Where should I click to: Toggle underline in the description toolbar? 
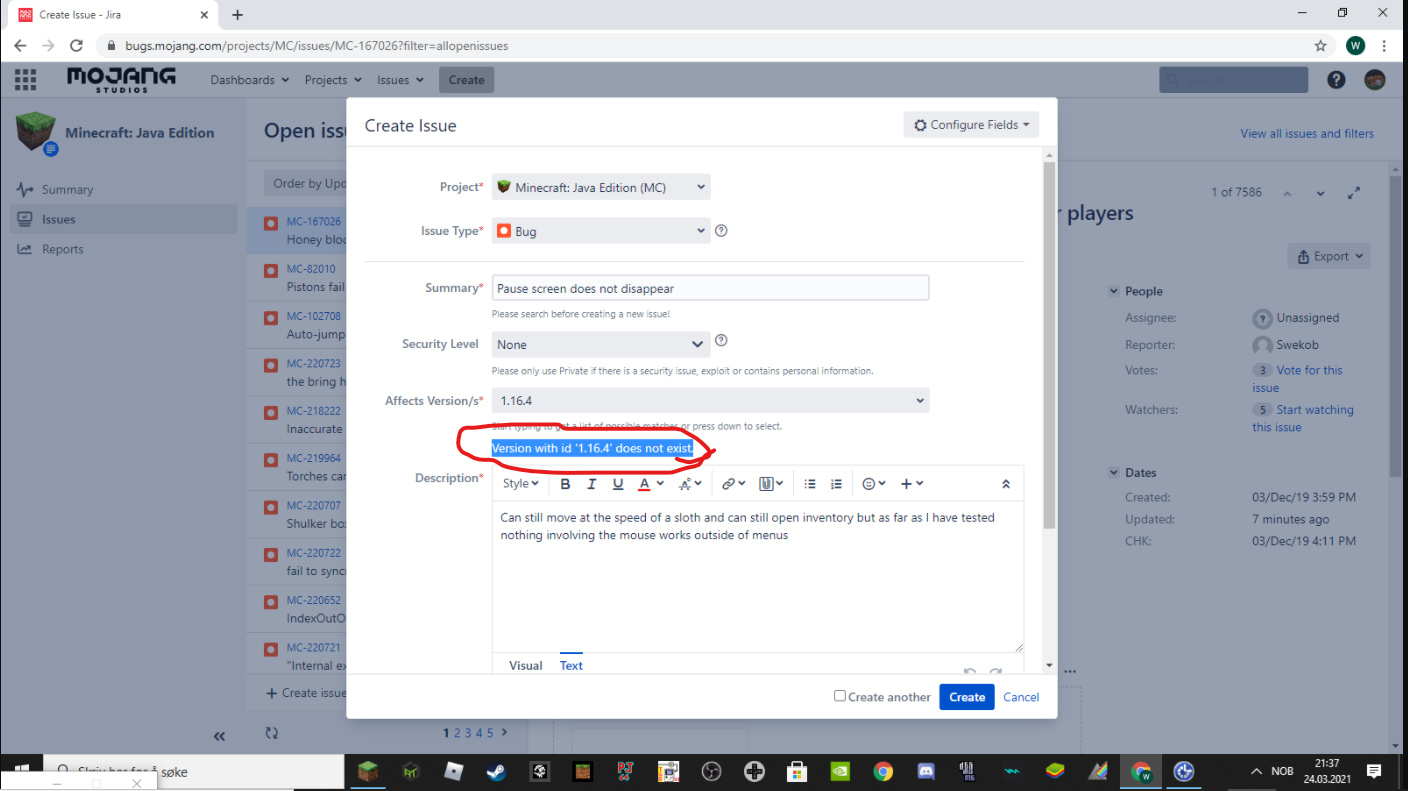(x=618, y=484)
